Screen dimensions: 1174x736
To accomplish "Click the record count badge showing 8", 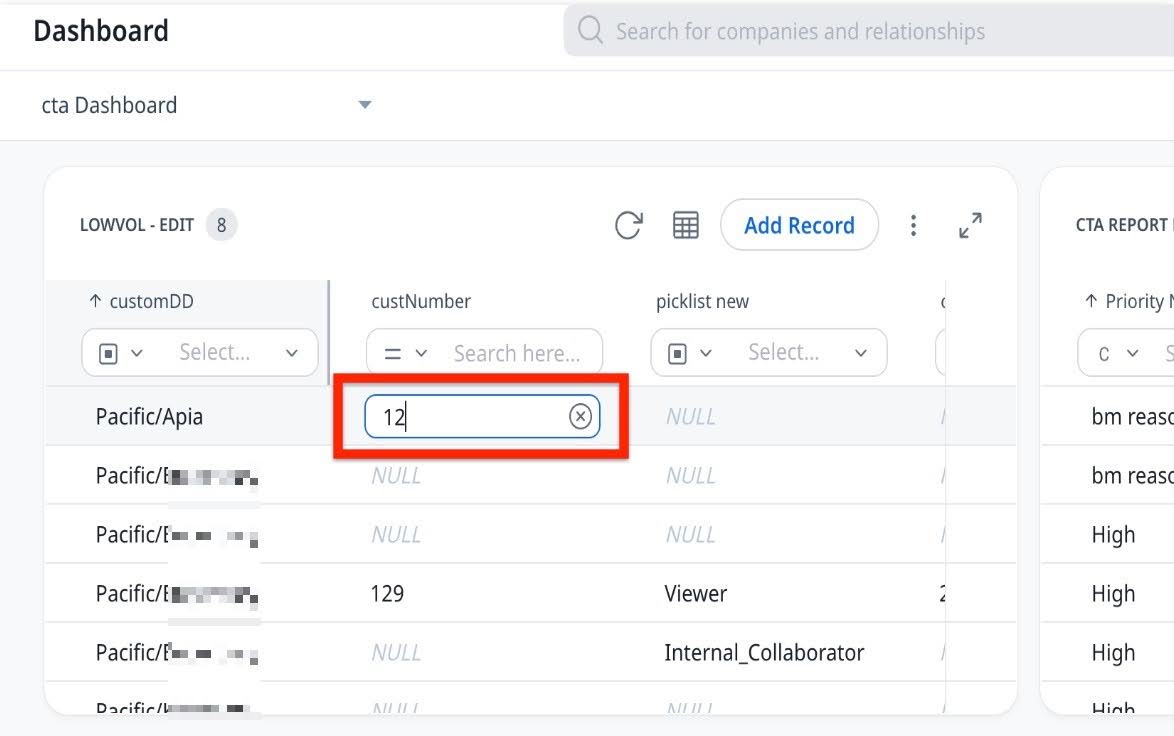I will pos(222,224).
